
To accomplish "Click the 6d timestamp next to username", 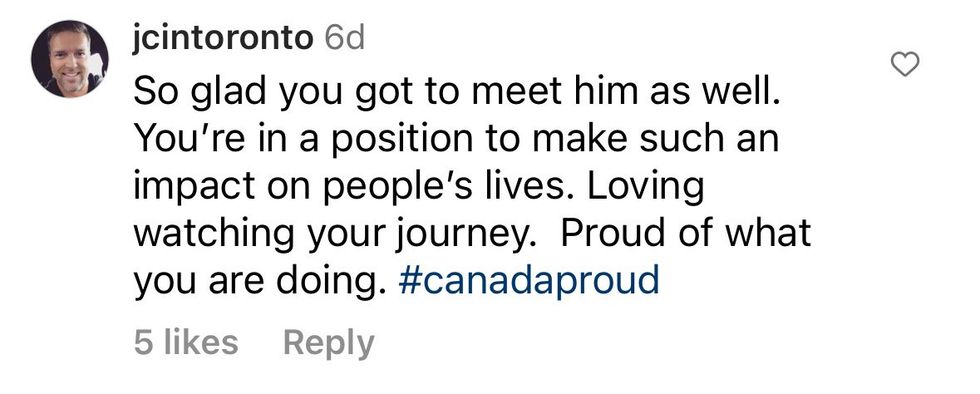I will point(344,40).
